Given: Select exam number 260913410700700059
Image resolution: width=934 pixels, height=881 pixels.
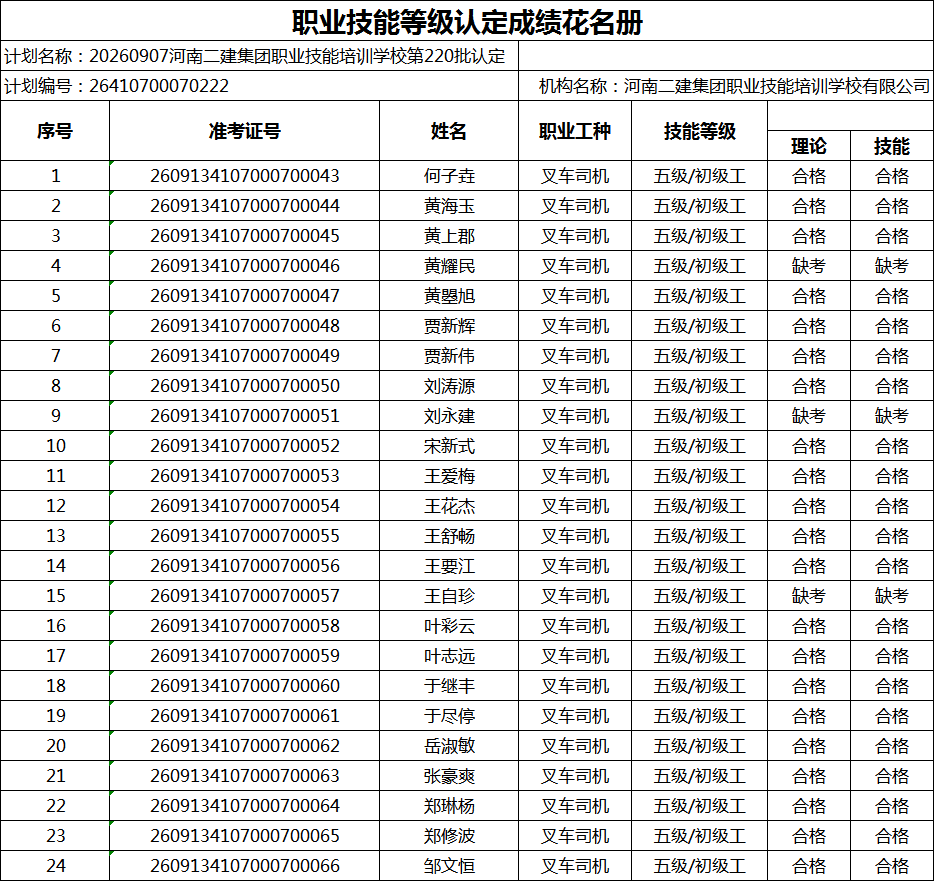Looking at the screenshot, I should pyautogui.click(x=244, y=655).
